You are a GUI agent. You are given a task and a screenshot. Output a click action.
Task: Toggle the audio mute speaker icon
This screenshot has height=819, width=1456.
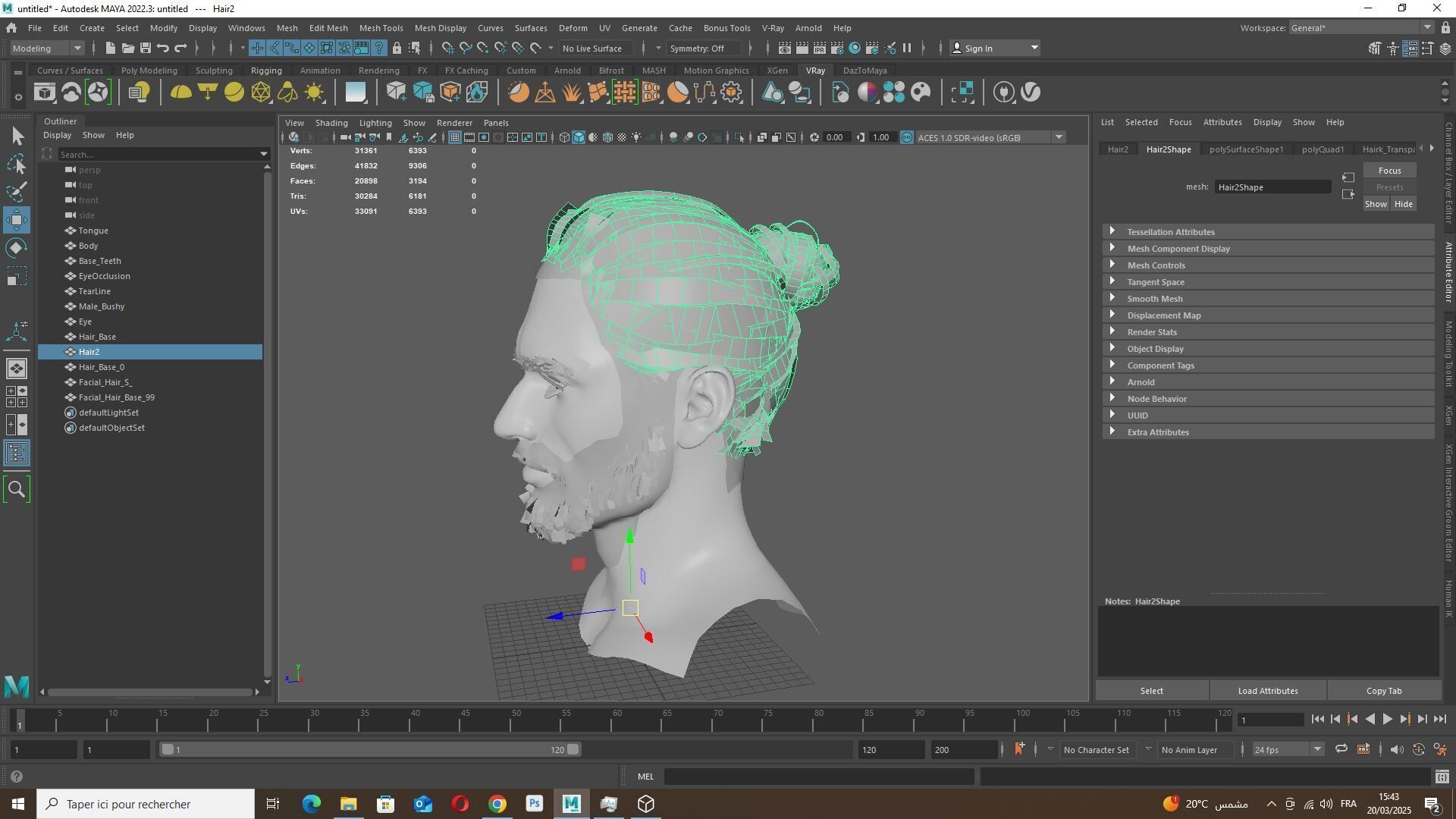click(1396, 750)
